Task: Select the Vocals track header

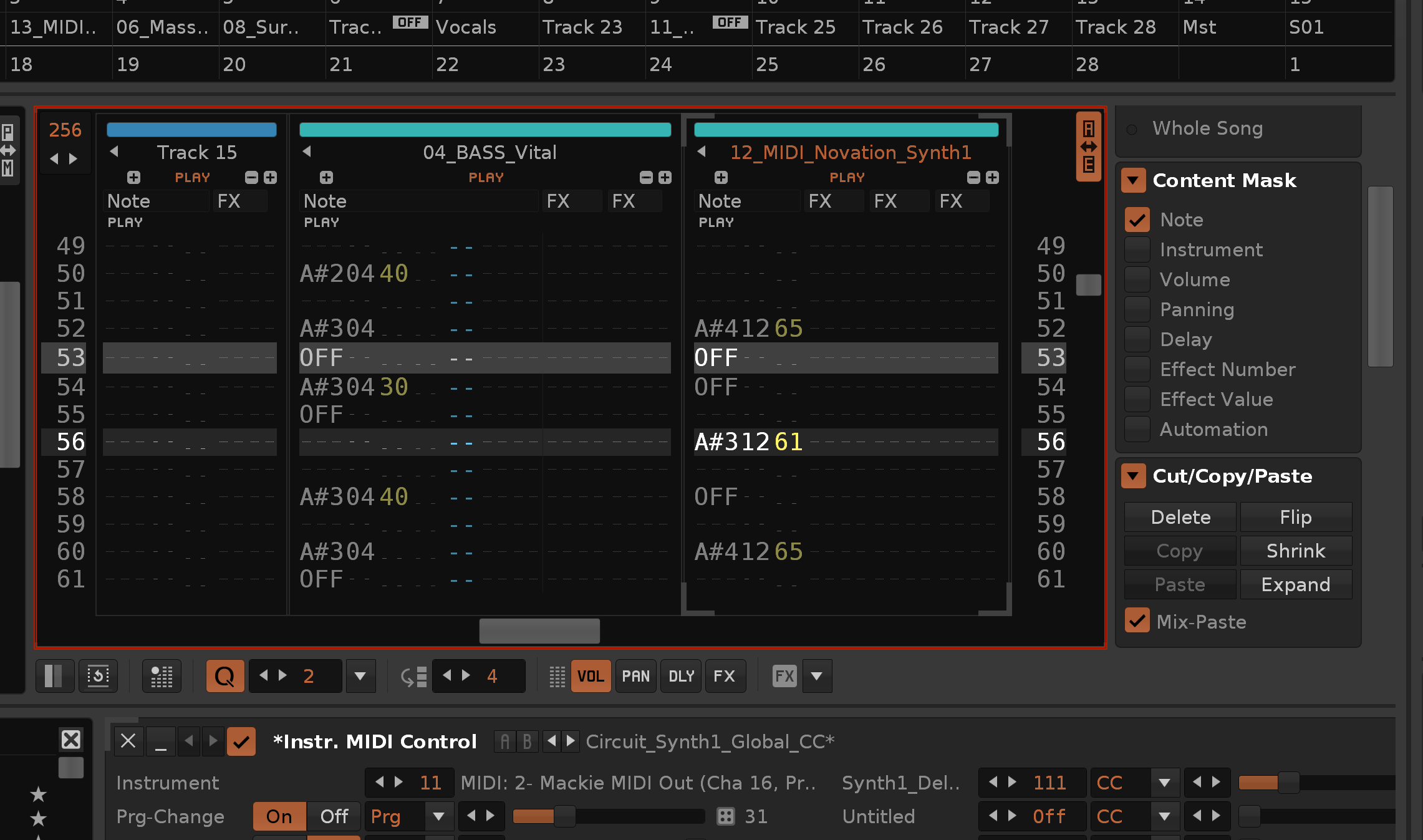Action: (x=466, y=27)
